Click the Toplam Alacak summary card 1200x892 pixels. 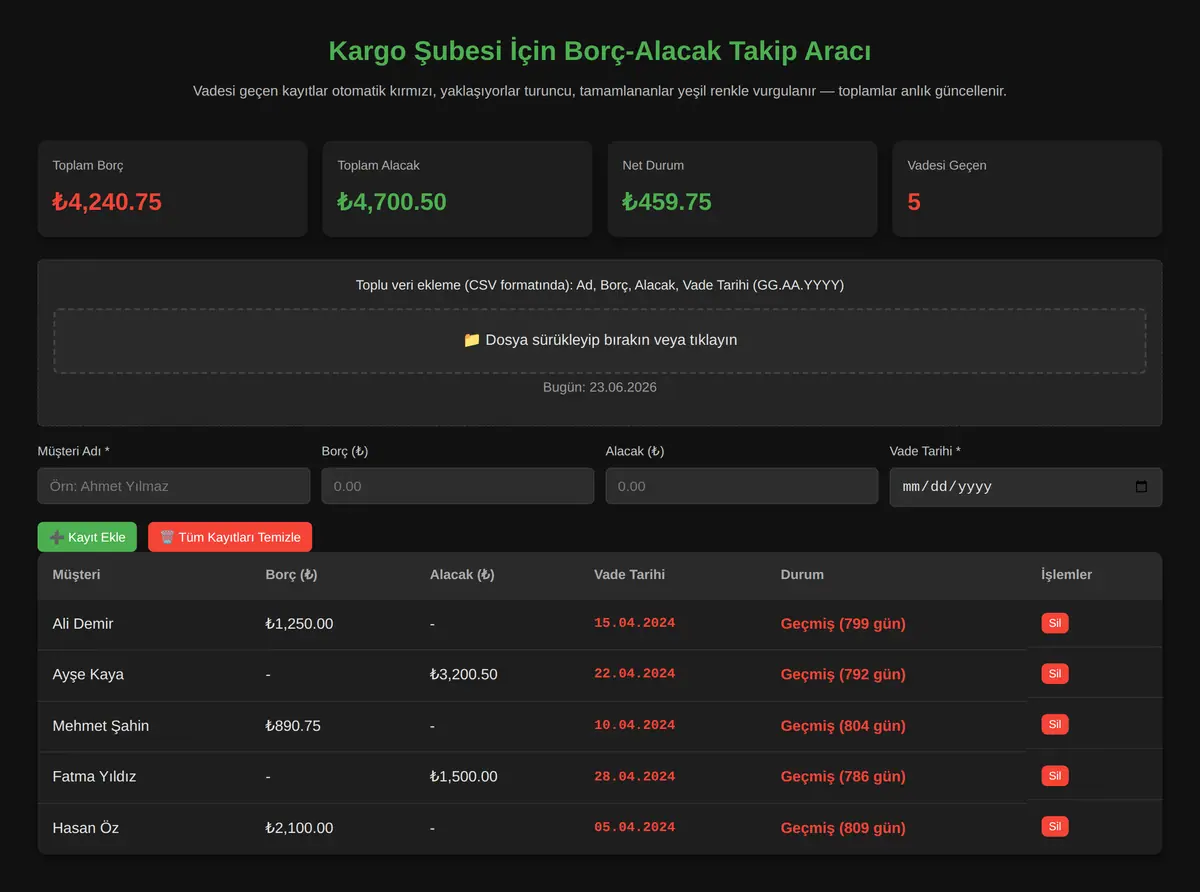tap(457, 188)
